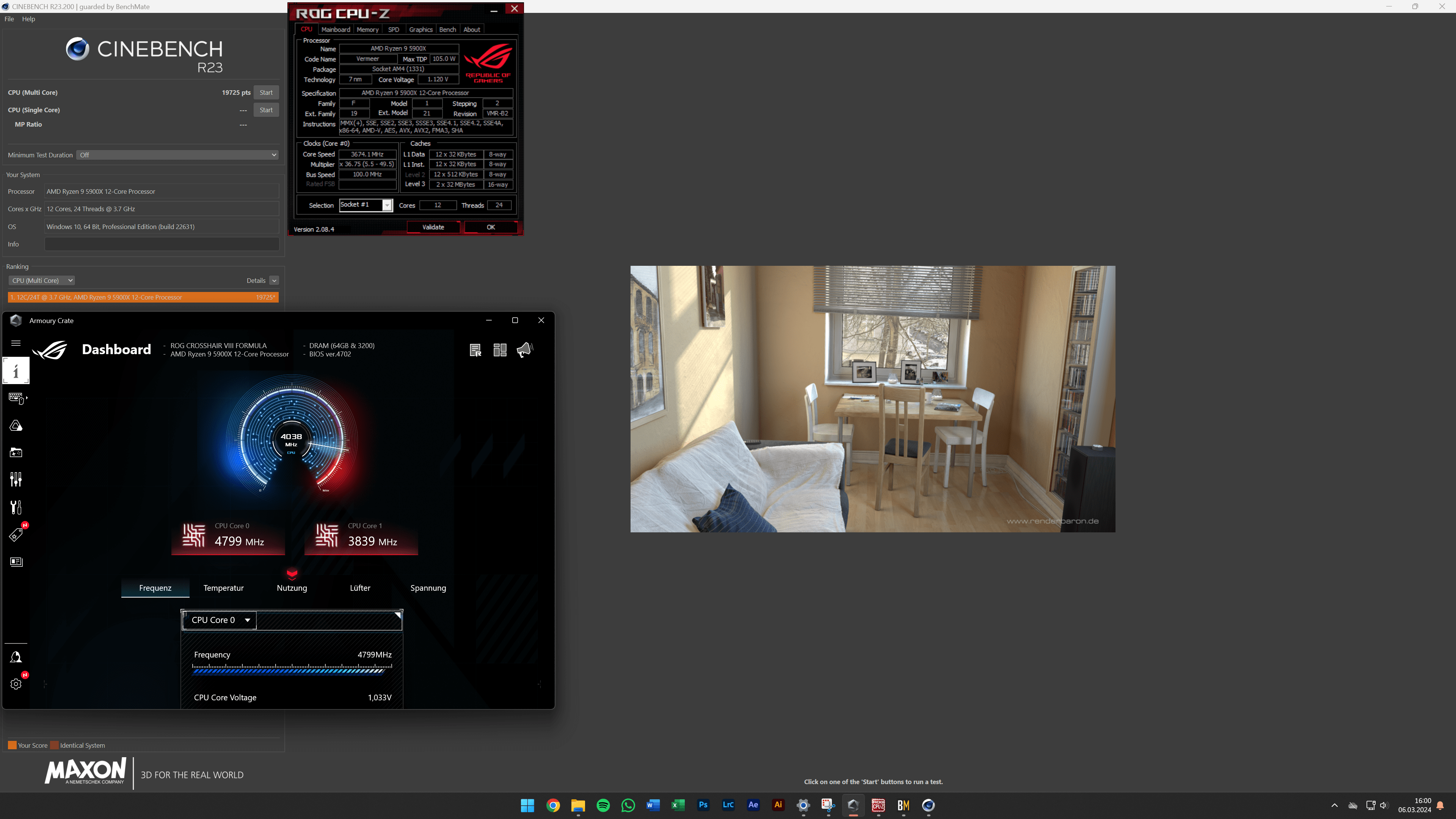Open the Armoury Crate hamburger menu
Image resolution: width=1456 pixels, height=819 pixels.
pos(16,343)
